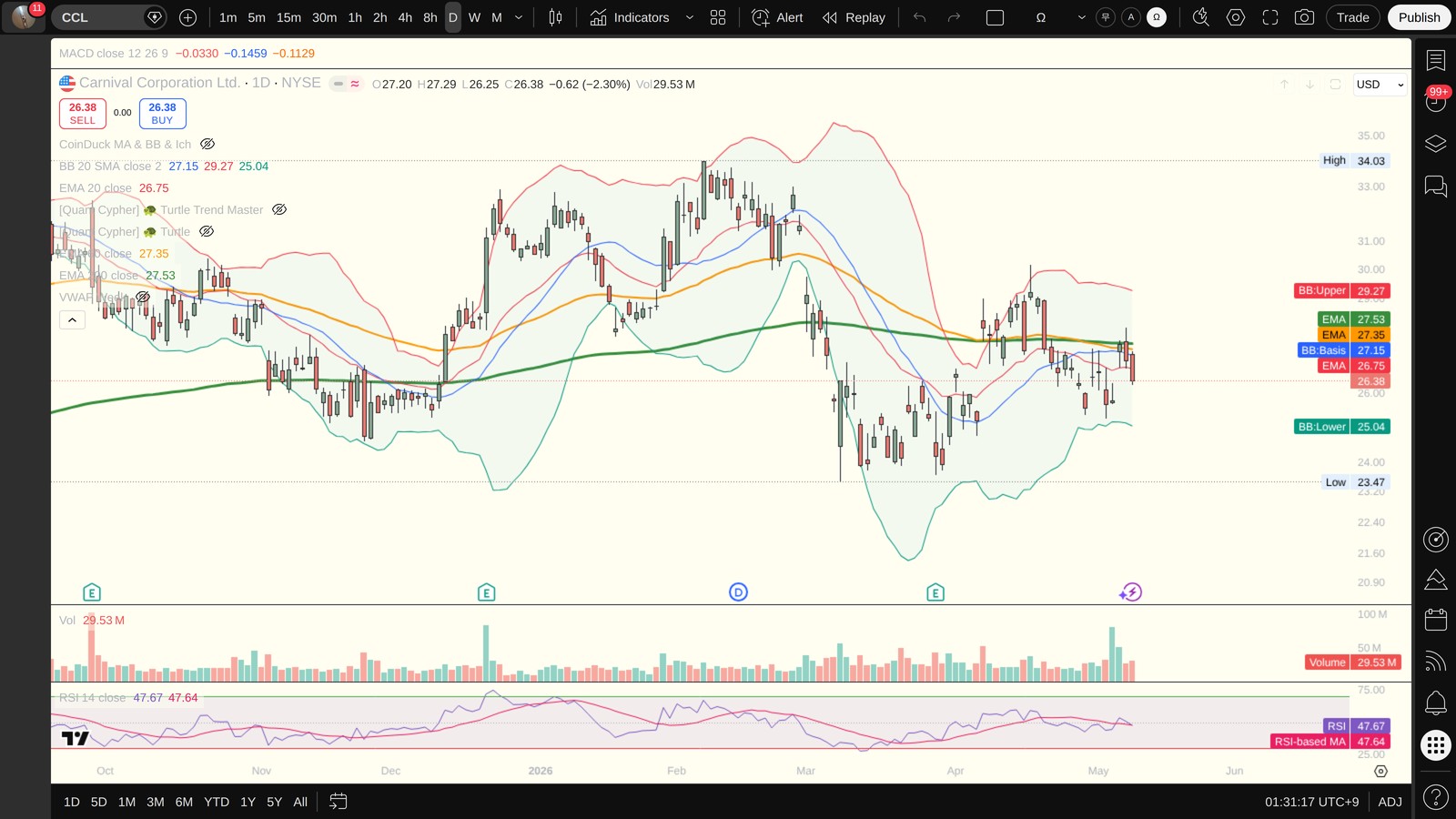Add symbol with plus circle icon
Image resolution: width=1456 pixels, height=819 pixels.
(187, 17)
